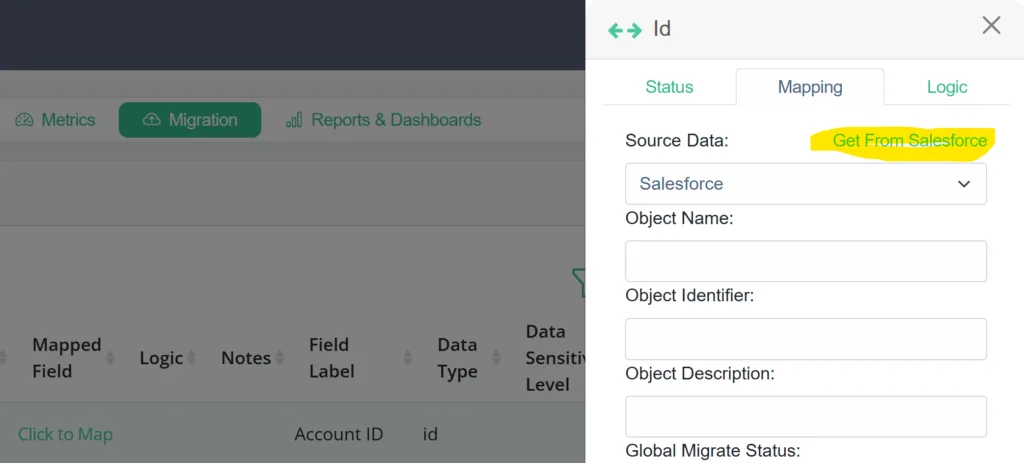Click the Reports bar chart icon
The image size is (1024, 463).
294,120
